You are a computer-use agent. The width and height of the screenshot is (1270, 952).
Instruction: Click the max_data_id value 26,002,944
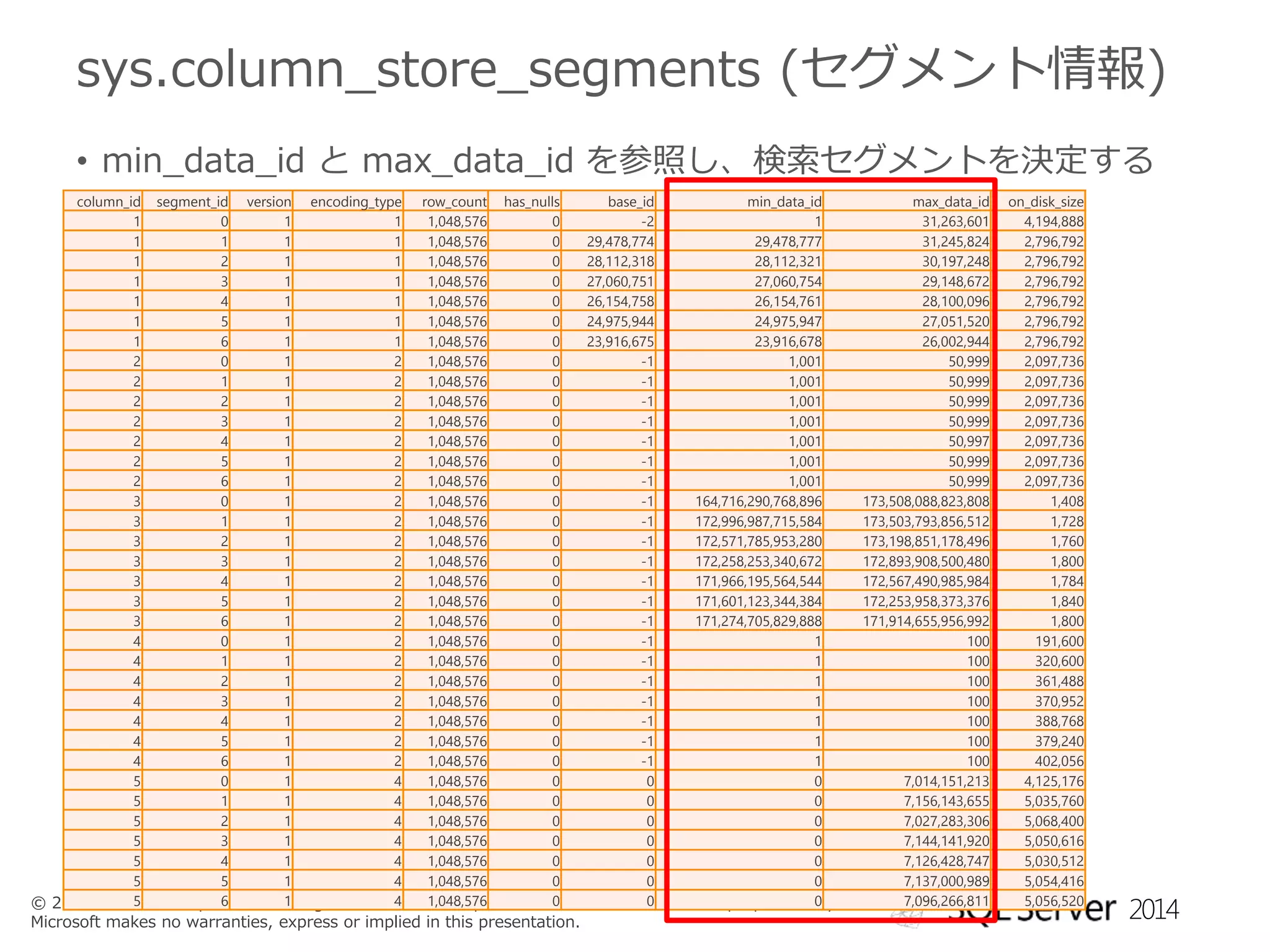tap(956, 342)
